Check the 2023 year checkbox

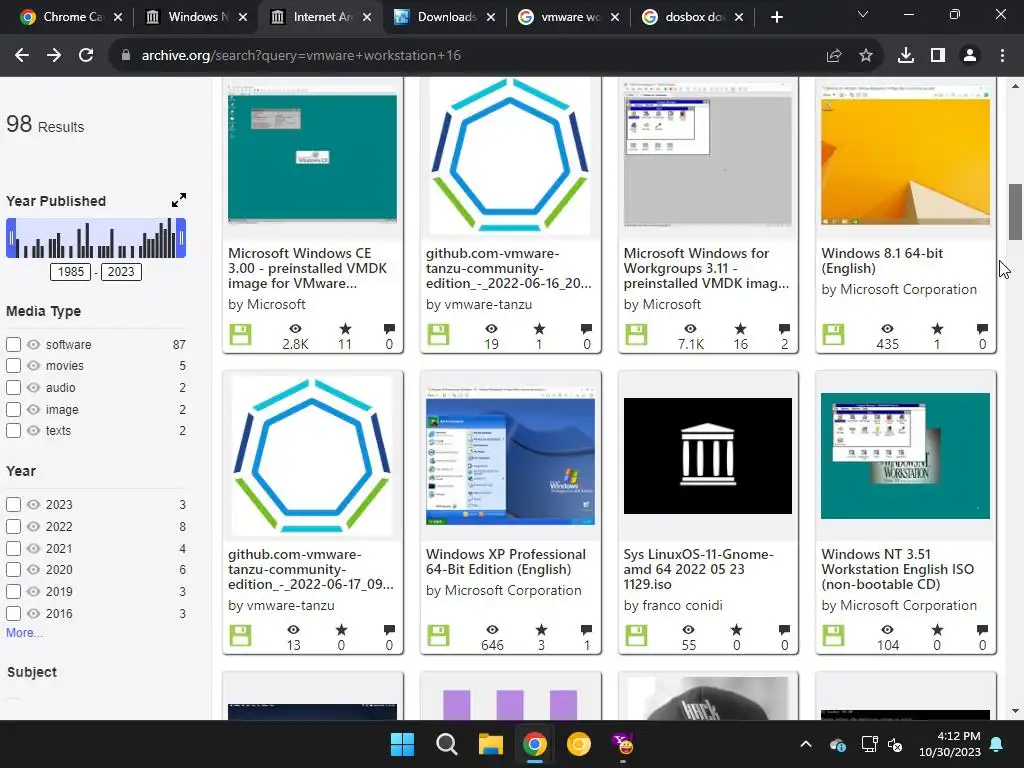[x=13, y=505]
